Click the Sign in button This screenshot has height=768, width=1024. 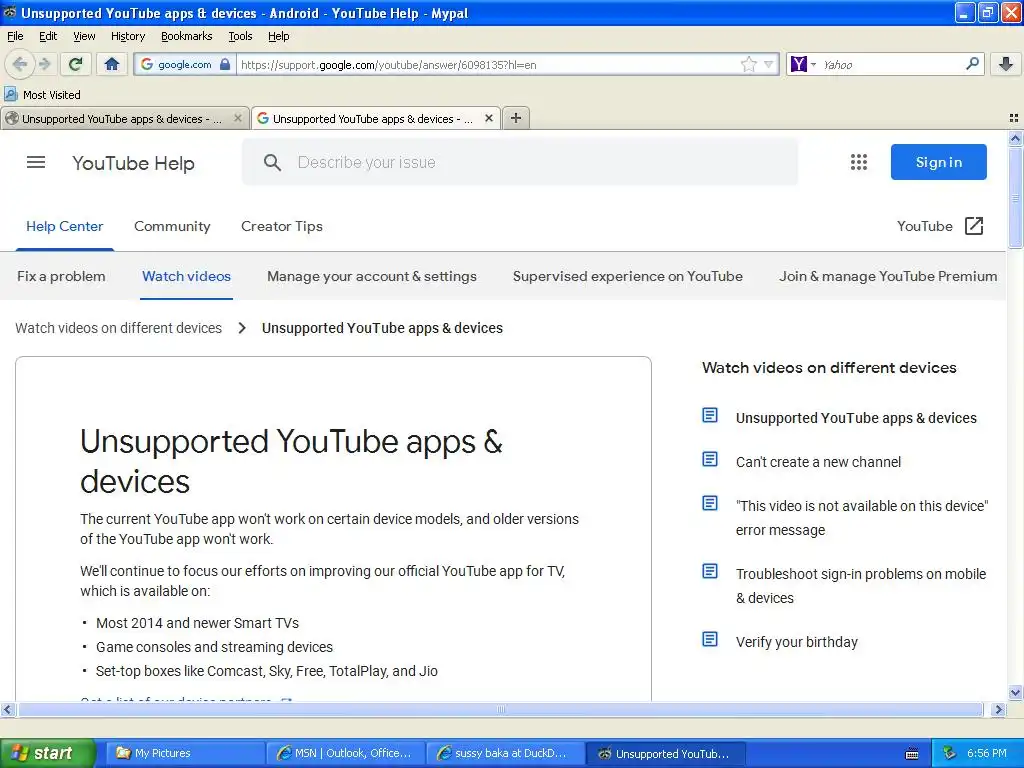click(938, 162)
